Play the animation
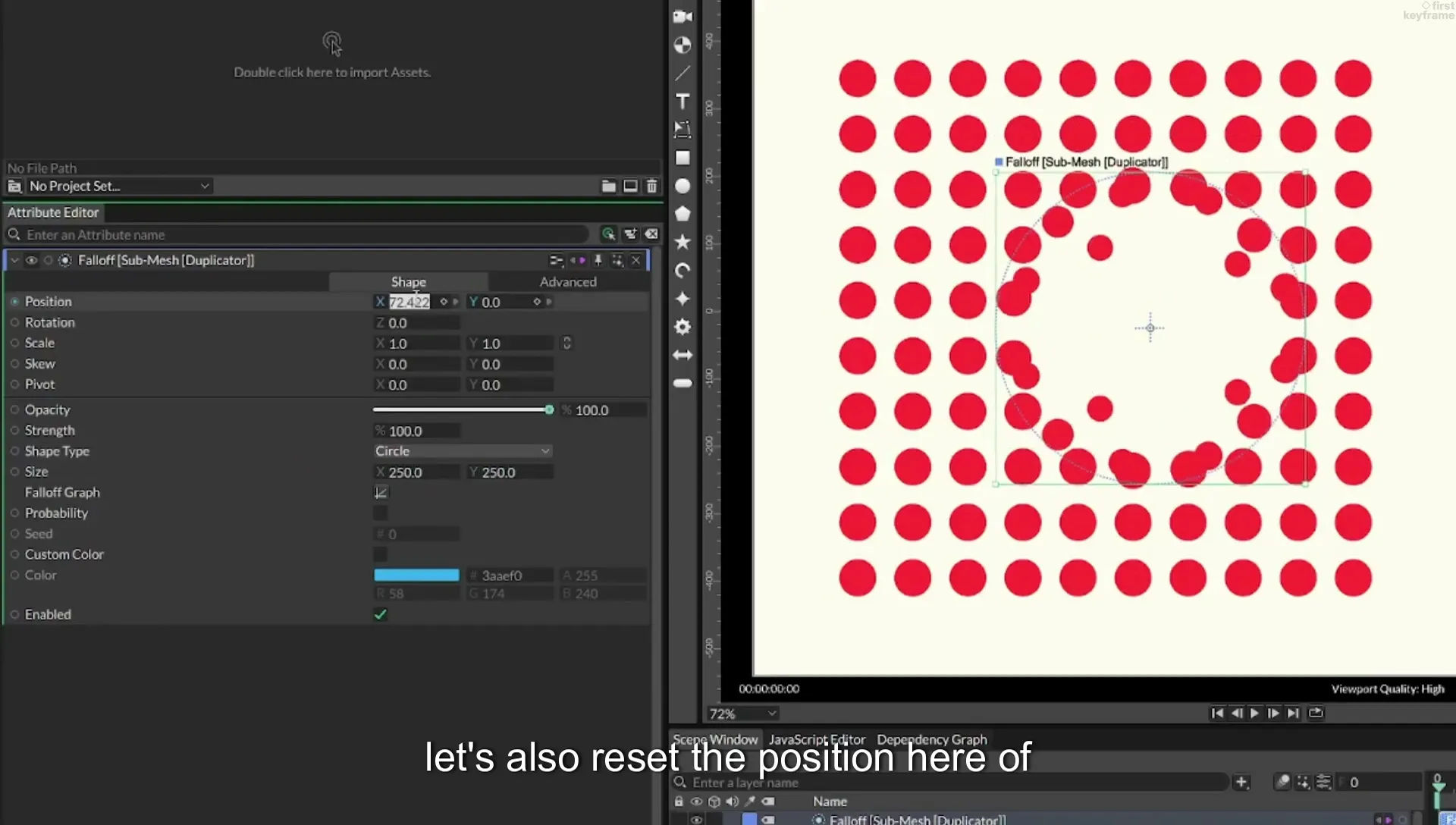 click(1254, 713)
